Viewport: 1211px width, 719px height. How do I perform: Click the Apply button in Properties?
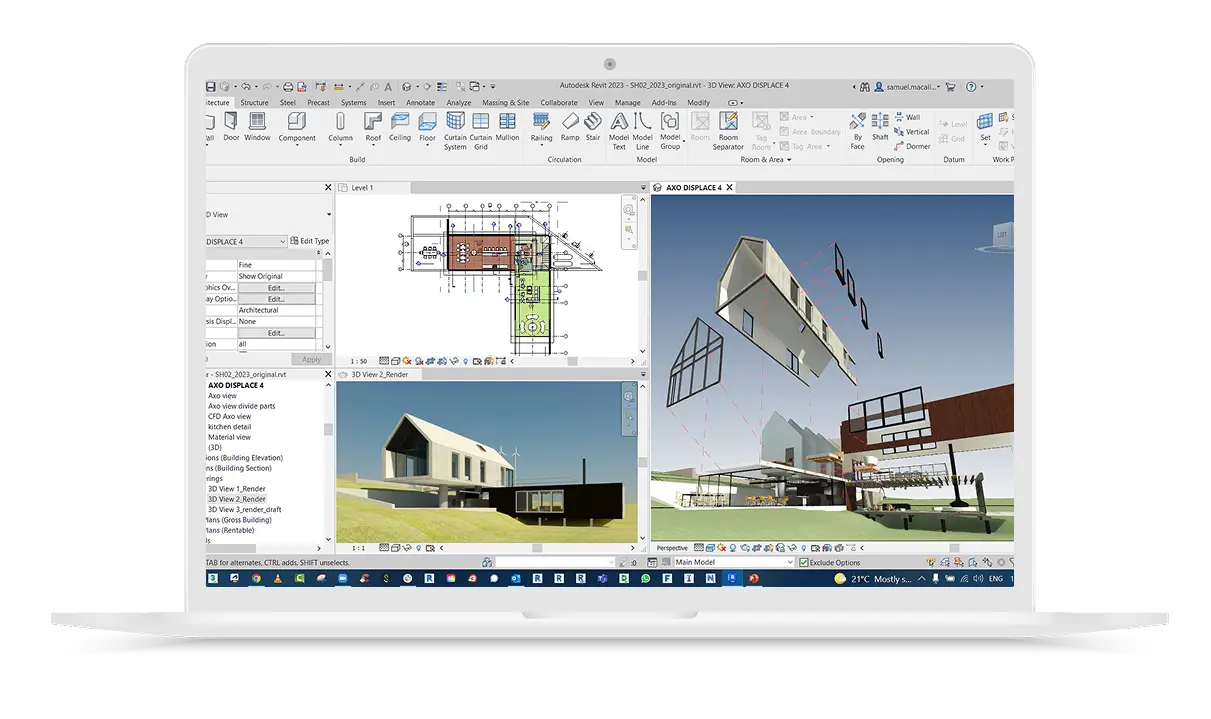[x=311, y=359]
